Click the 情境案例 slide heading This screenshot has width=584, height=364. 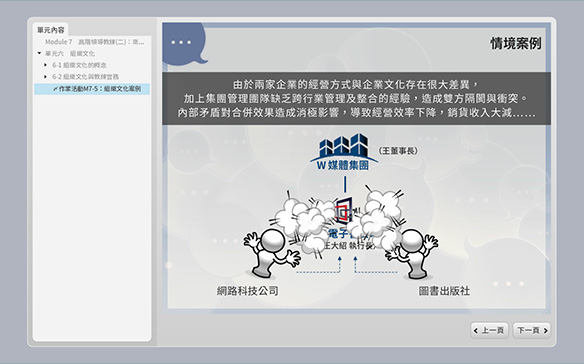[x=515, y=44]
